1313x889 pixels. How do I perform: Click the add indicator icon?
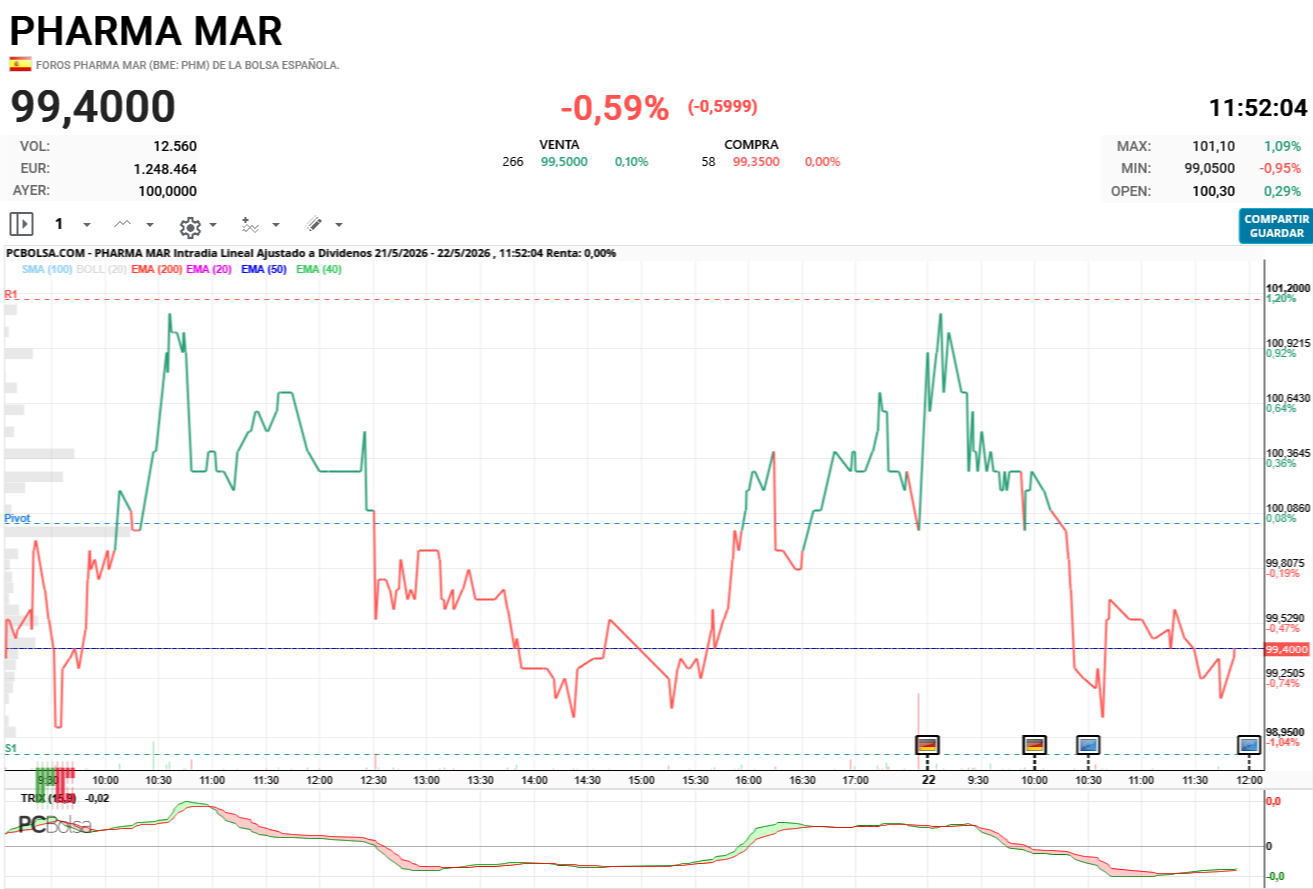click(250, 224)
